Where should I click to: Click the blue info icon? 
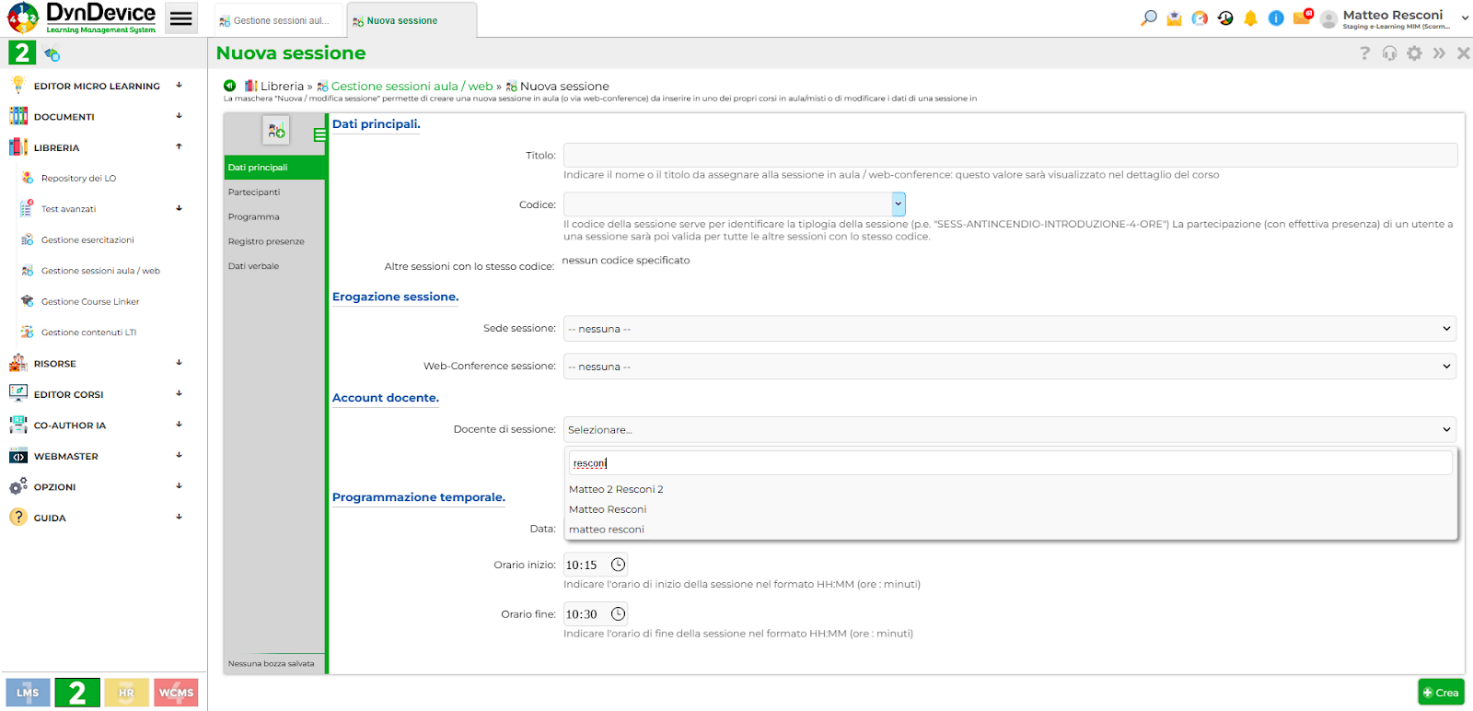(x=1276, y=18)
